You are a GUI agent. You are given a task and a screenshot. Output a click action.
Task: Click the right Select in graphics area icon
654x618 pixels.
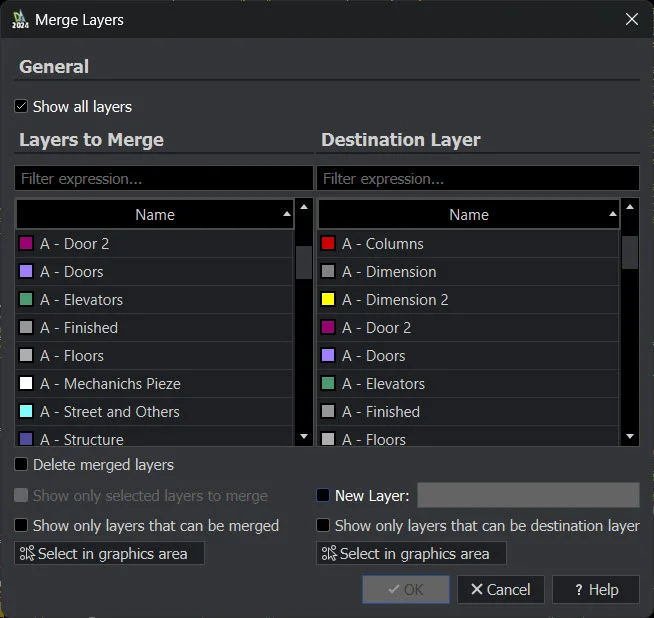pos(329,554)
